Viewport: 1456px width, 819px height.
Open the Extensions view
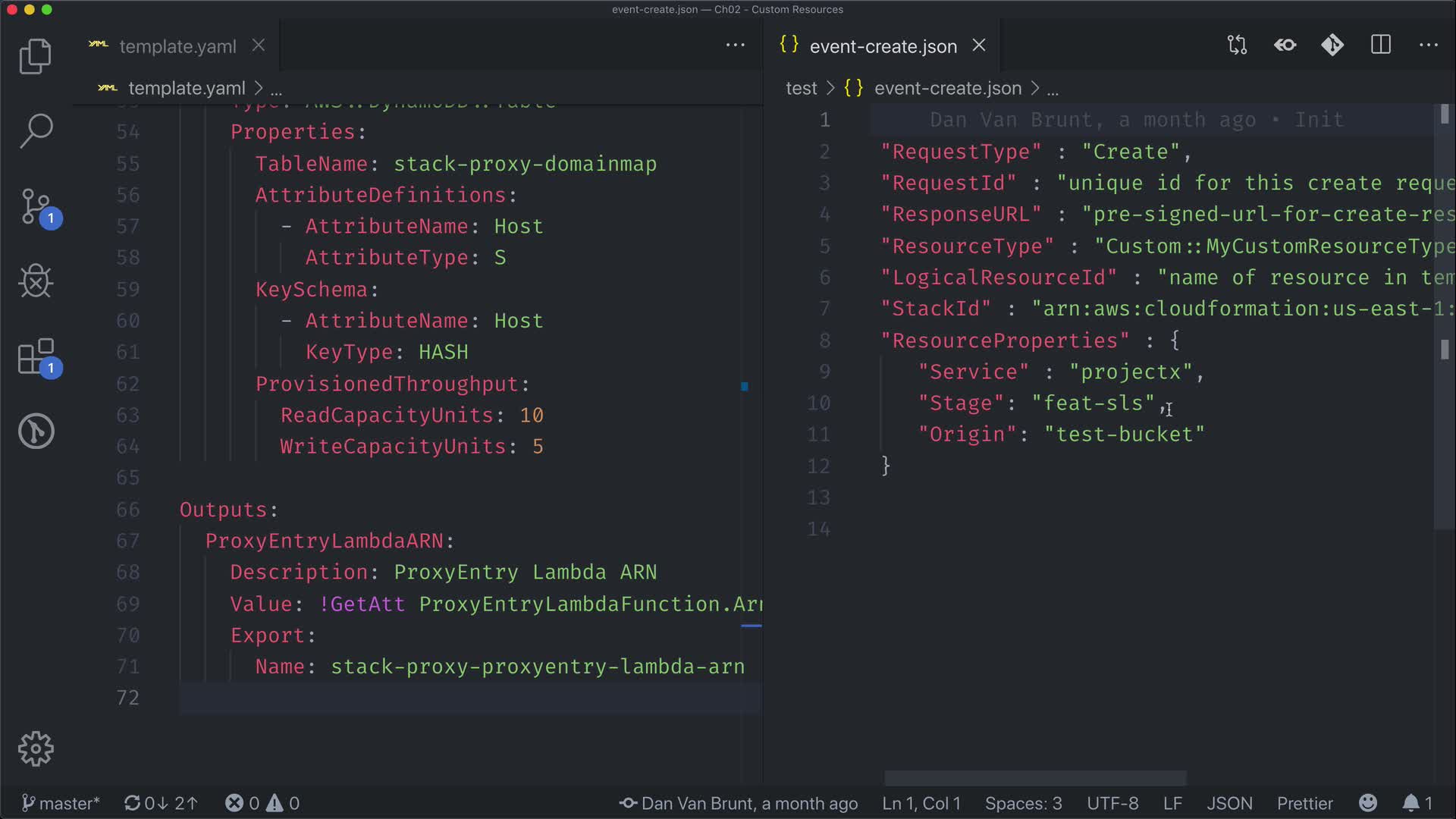(x=36, y=356)
